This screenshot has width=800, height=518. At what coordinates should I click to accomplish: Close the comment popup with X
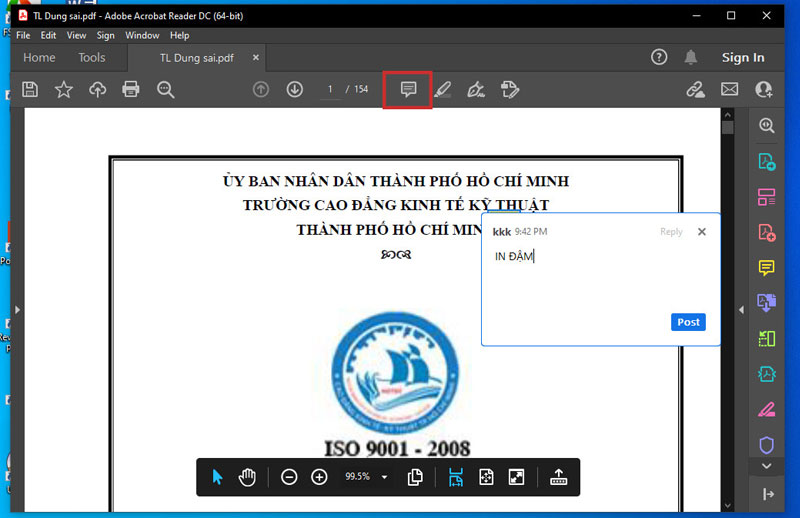(701, 232)
